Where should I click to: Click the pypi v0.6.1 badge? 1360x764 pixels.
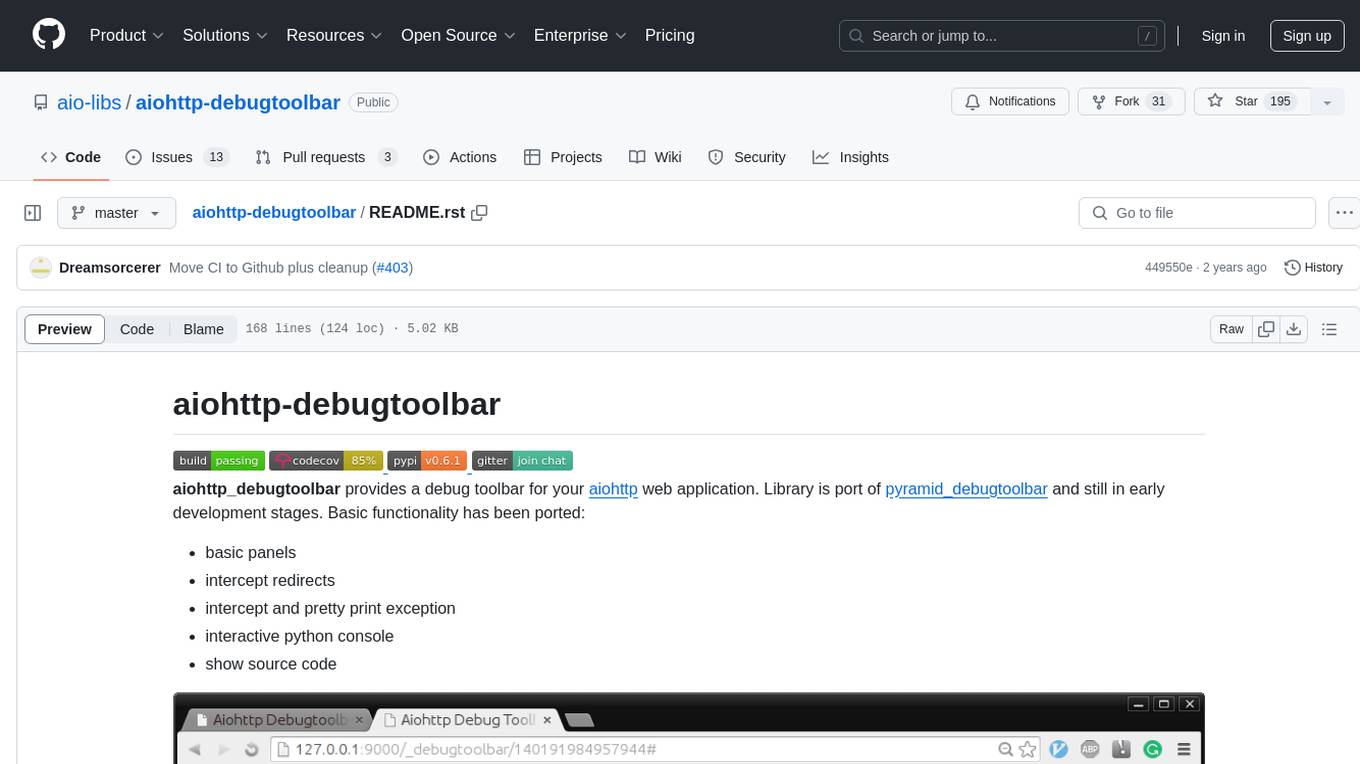(427, 461)
